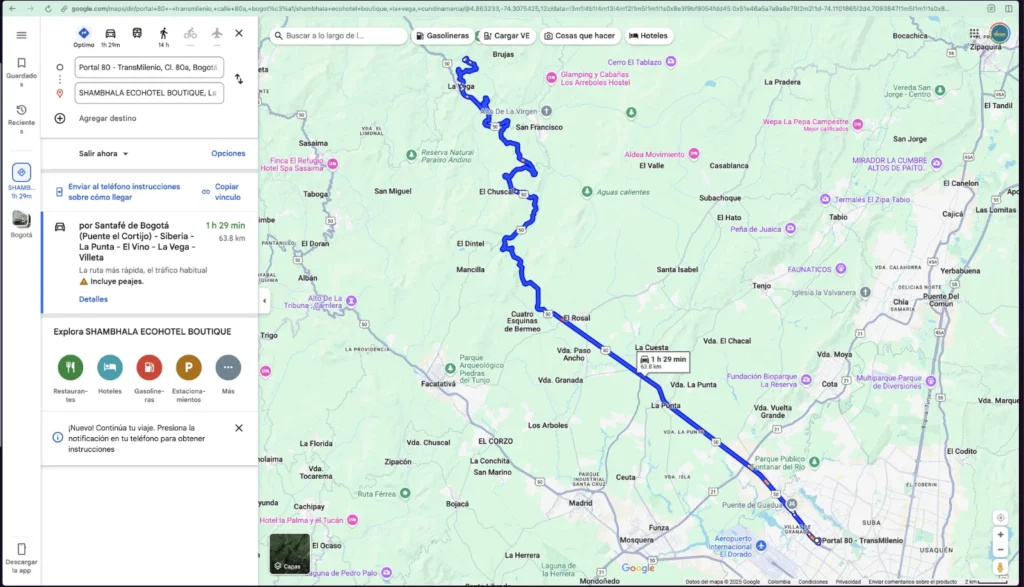Click Enviar al teléfono instrucciones link
1024x587 pixels.
(x=124, y=191)
